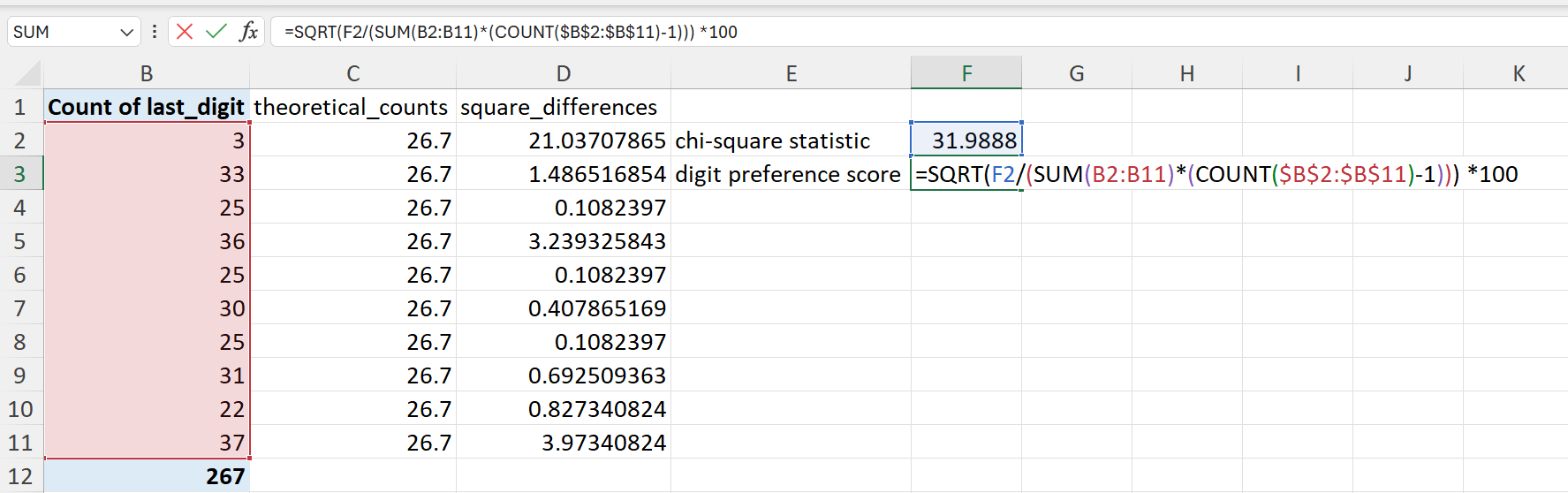Click in the formula bar text
The height and width of the screenshot is (493, 1568).
[919, 32]
